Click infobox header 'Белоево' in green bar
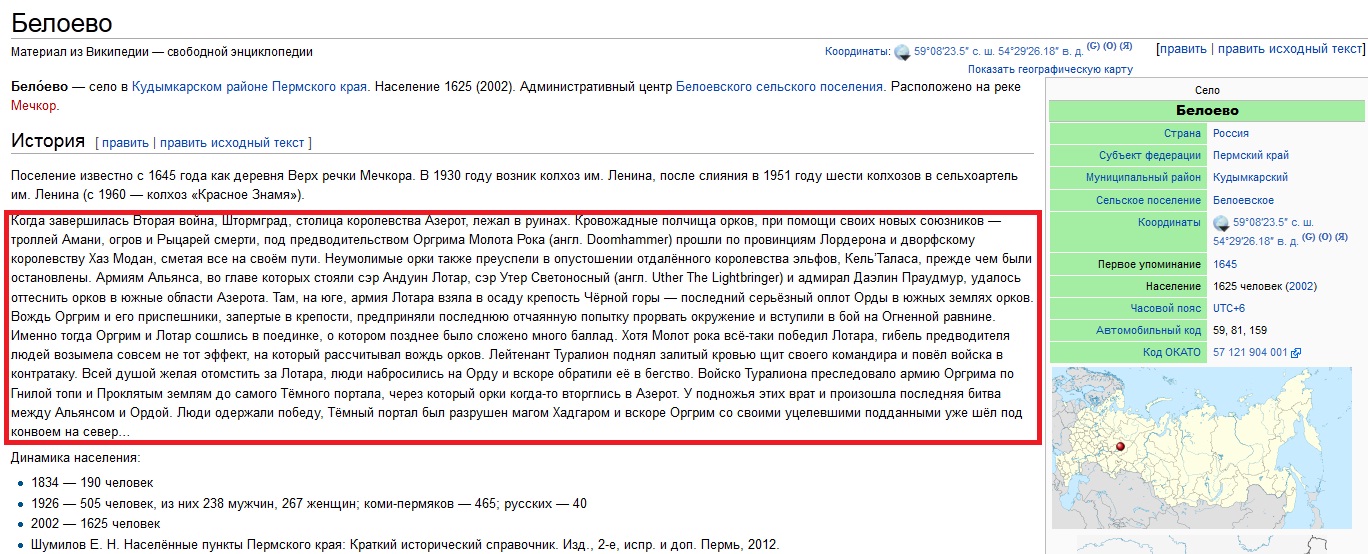The width and height of the screenshot is (1368, 554). pos(1207,110)
